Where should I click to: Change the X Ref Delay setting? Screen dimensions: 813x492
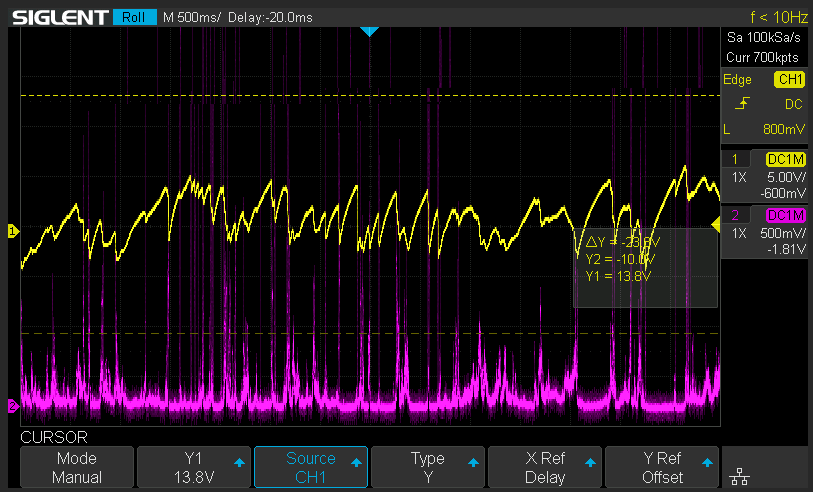tap(545, 467)
